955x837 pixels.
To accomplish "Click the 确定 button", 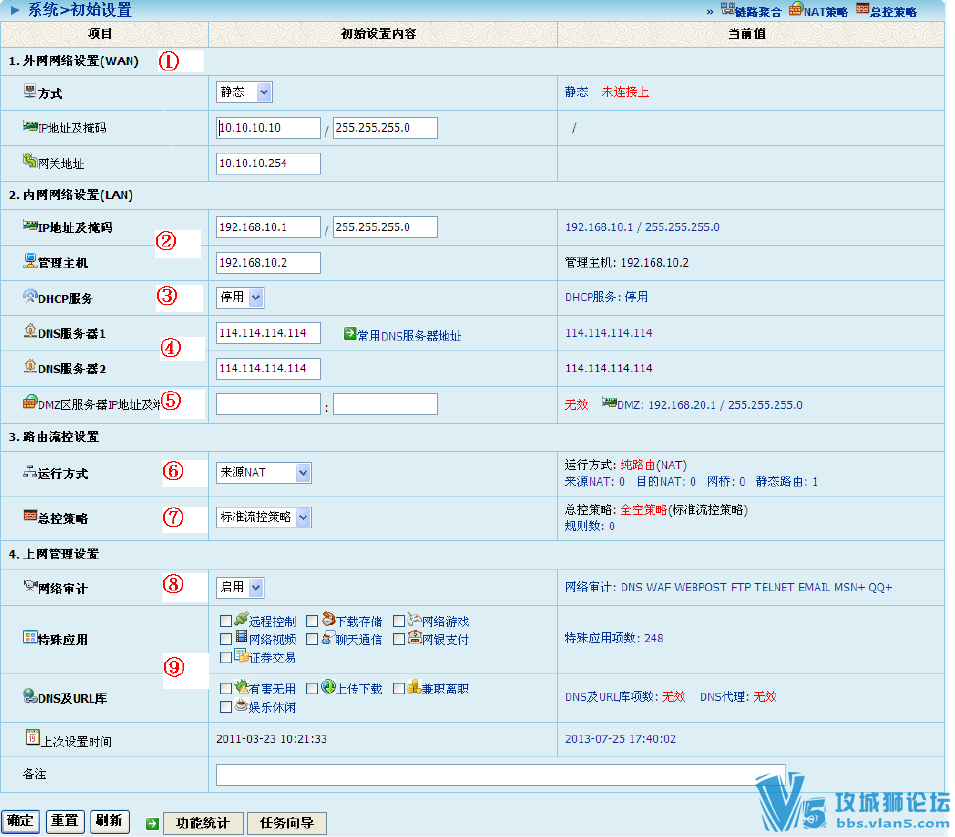I will click(20, 821).
